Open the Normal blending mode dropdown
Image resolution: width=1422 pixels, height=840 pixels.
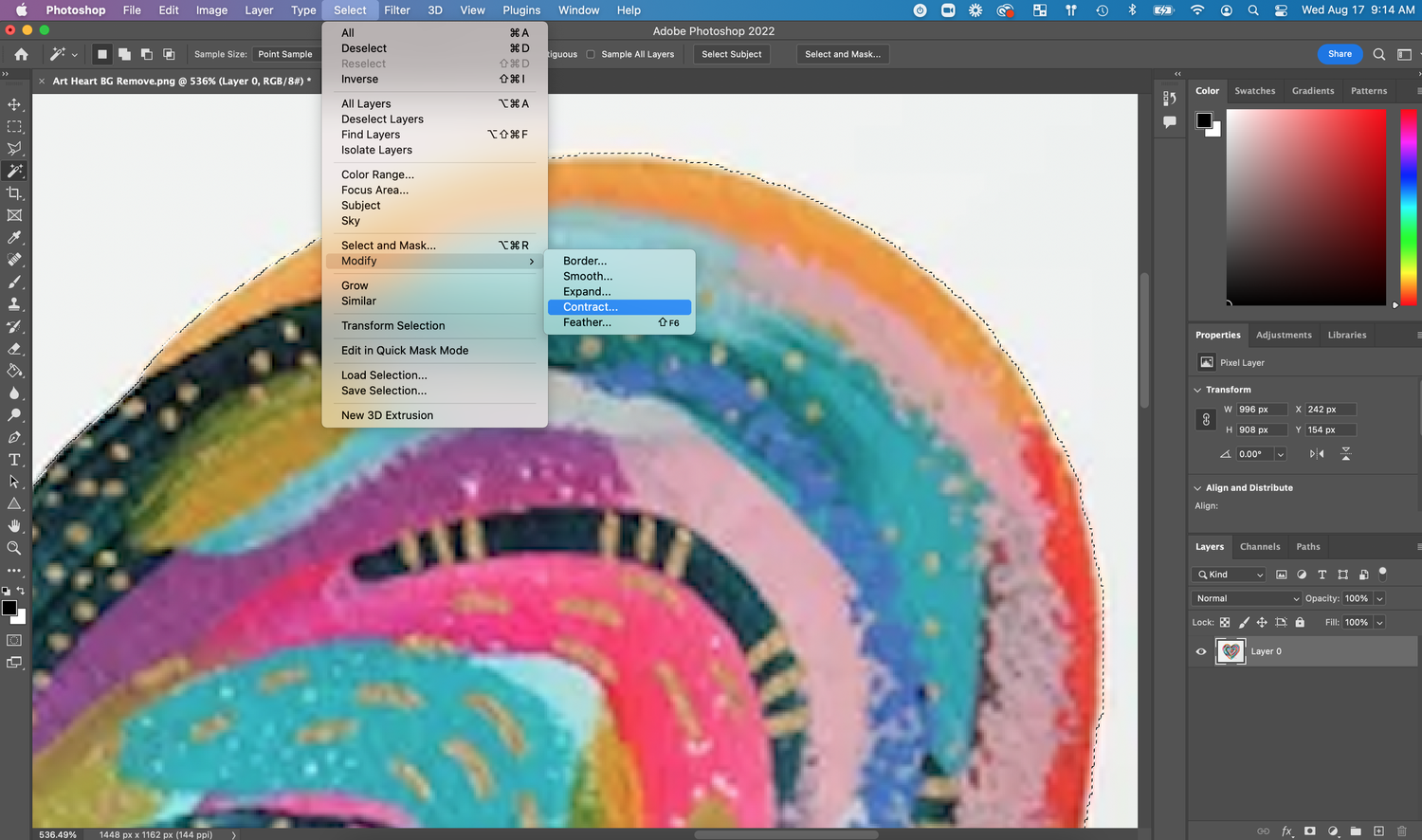coord(1245,598)
